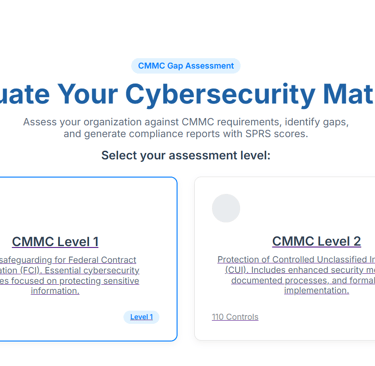This screenshot has width=375, height=366.
Task: Click 'documented processes, and formal' description line
Action: (x=303, y=280)
